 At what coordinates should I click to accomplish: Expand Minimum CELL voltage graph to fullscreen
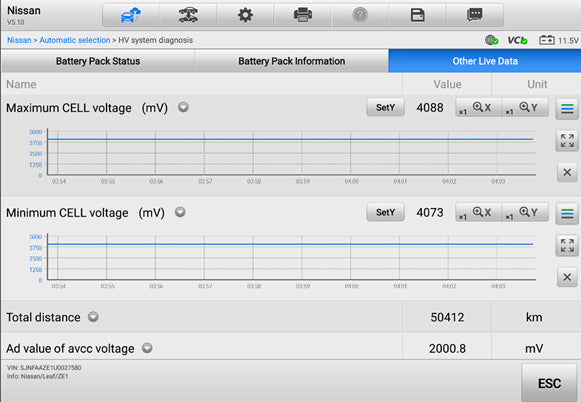567,245
